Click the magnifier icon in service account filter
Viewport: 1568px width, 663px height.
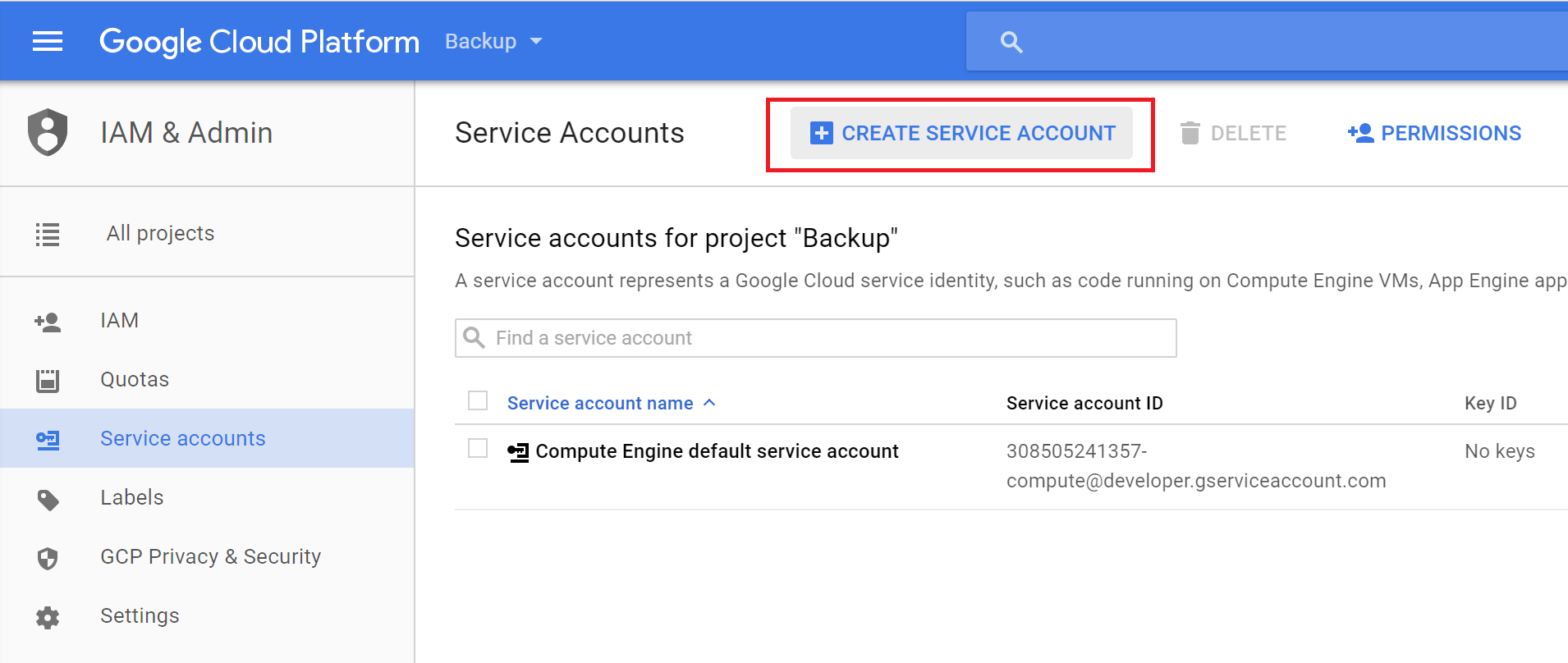(474, 337)
